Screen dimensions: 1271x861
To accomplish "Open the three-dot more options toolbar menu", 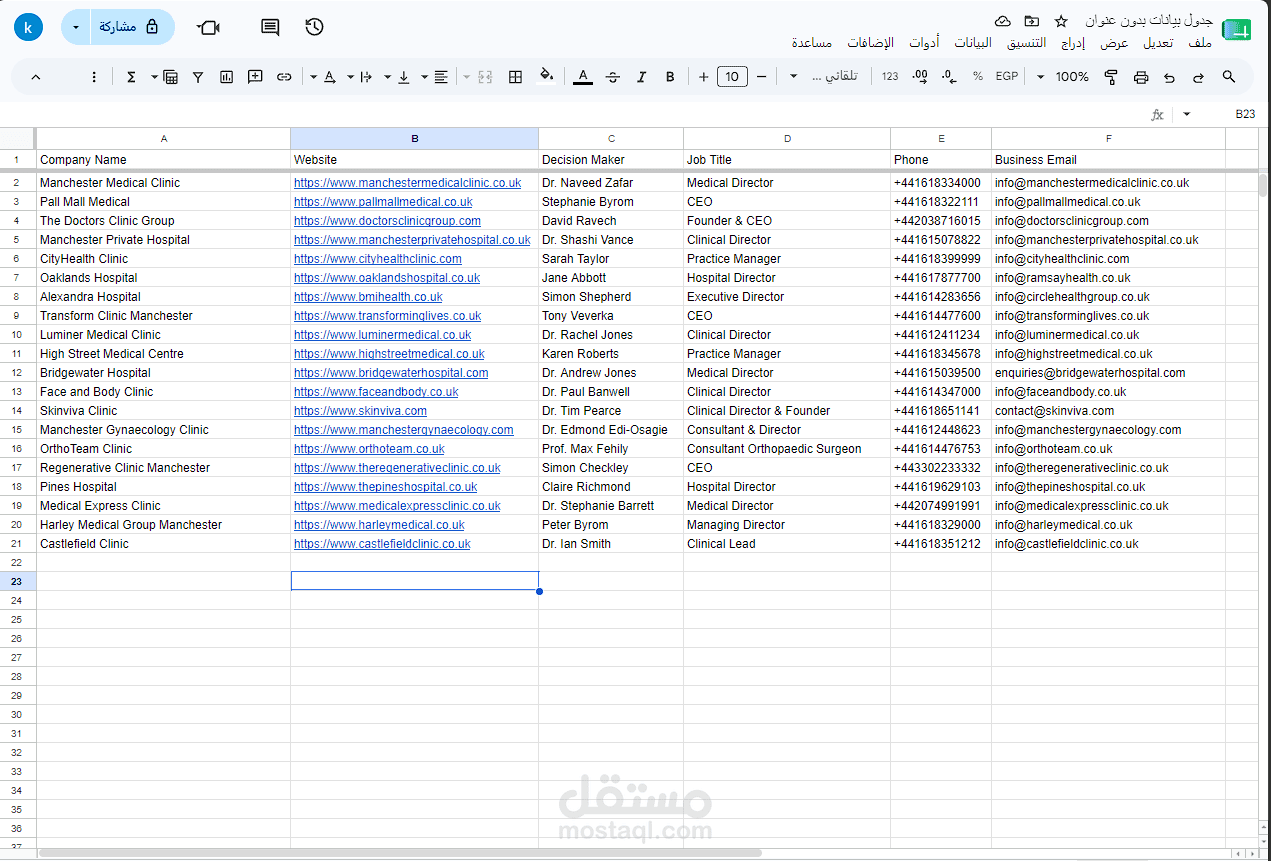I will coord(94,77).
